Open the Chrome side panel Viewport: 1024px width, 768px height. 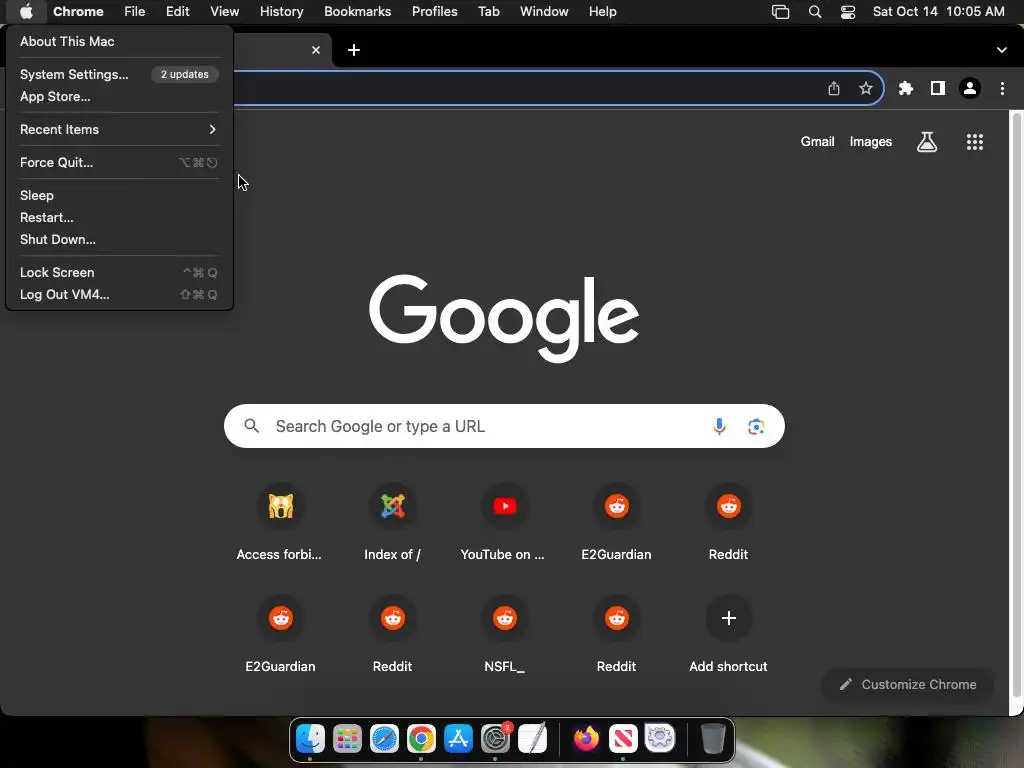pyautogui.click(x=938, y=88)
